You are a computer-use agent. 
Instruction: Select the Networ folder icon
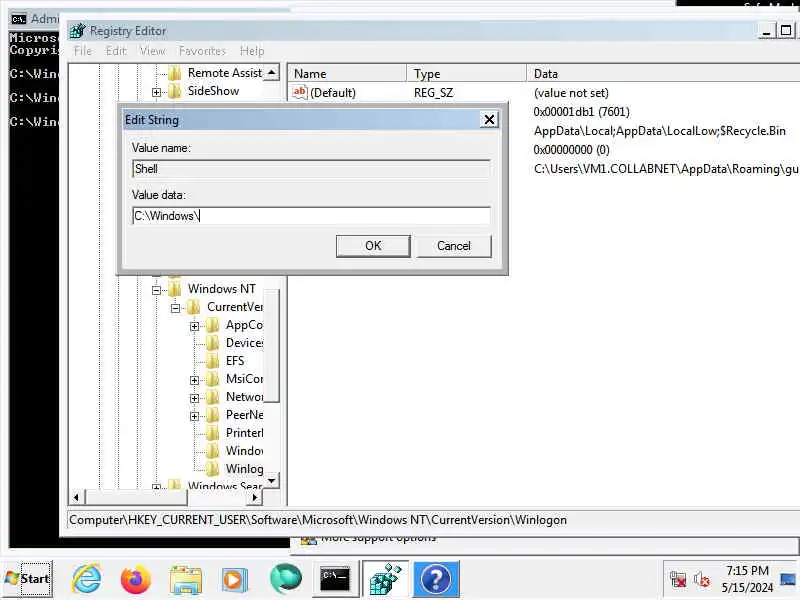coord(213,397)
